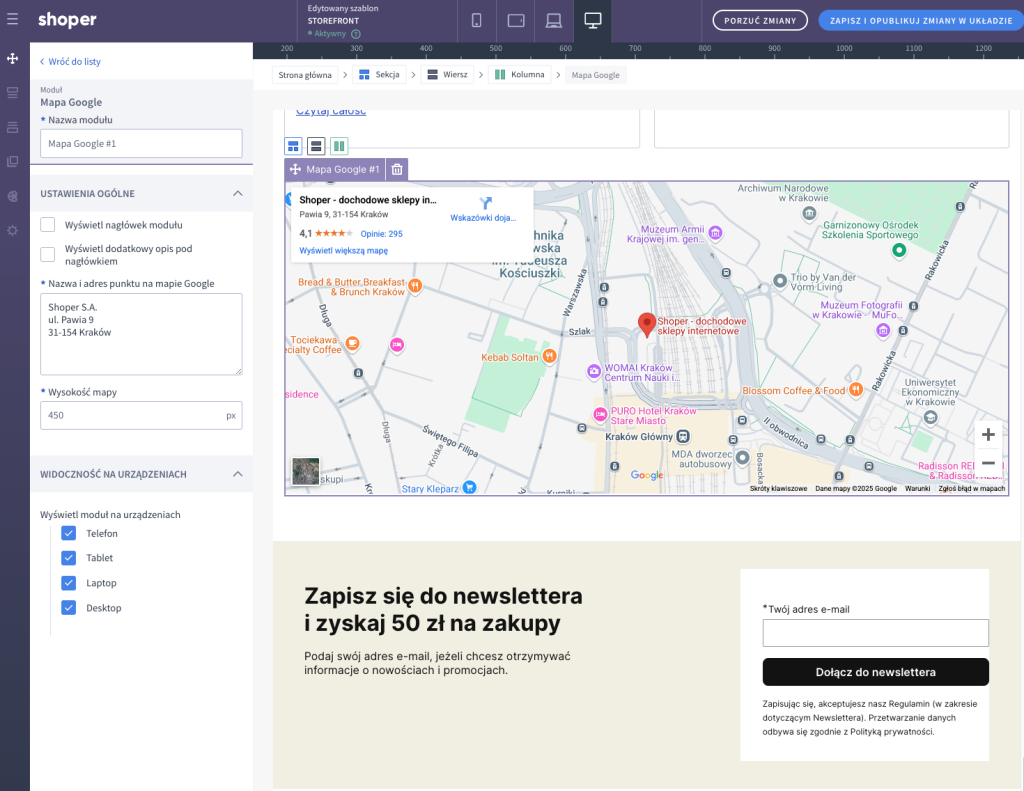This screenshot has width=1024, height=791.
Task: Zoom in on the Google map
Action: coord(988,434)
